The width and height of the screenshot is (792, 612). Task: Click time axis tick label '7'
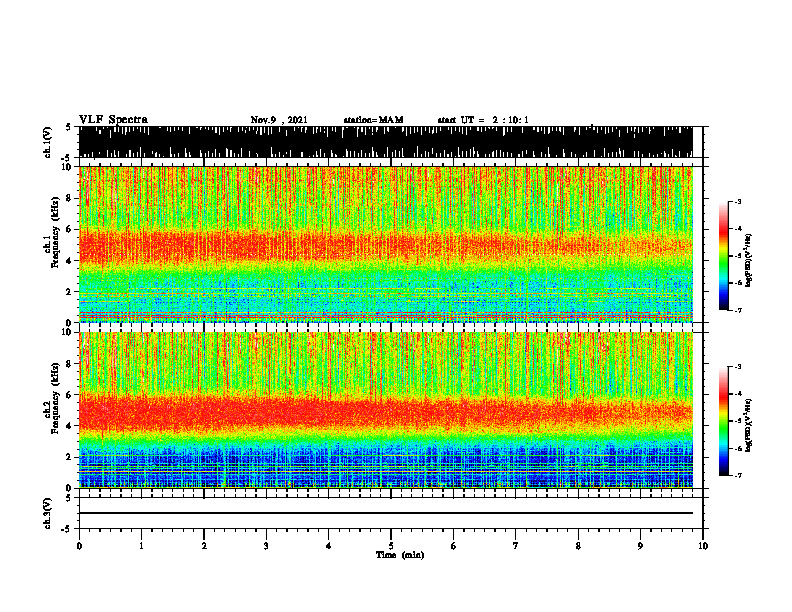516,546
